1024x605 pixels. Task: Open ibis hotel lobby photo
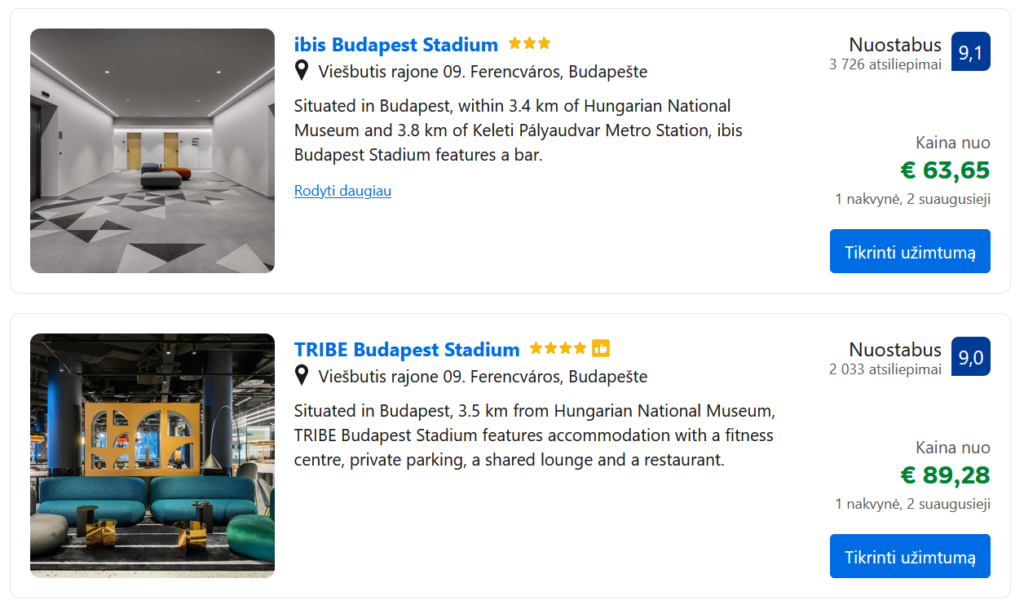pyautogui.click(x=152, y=150)
